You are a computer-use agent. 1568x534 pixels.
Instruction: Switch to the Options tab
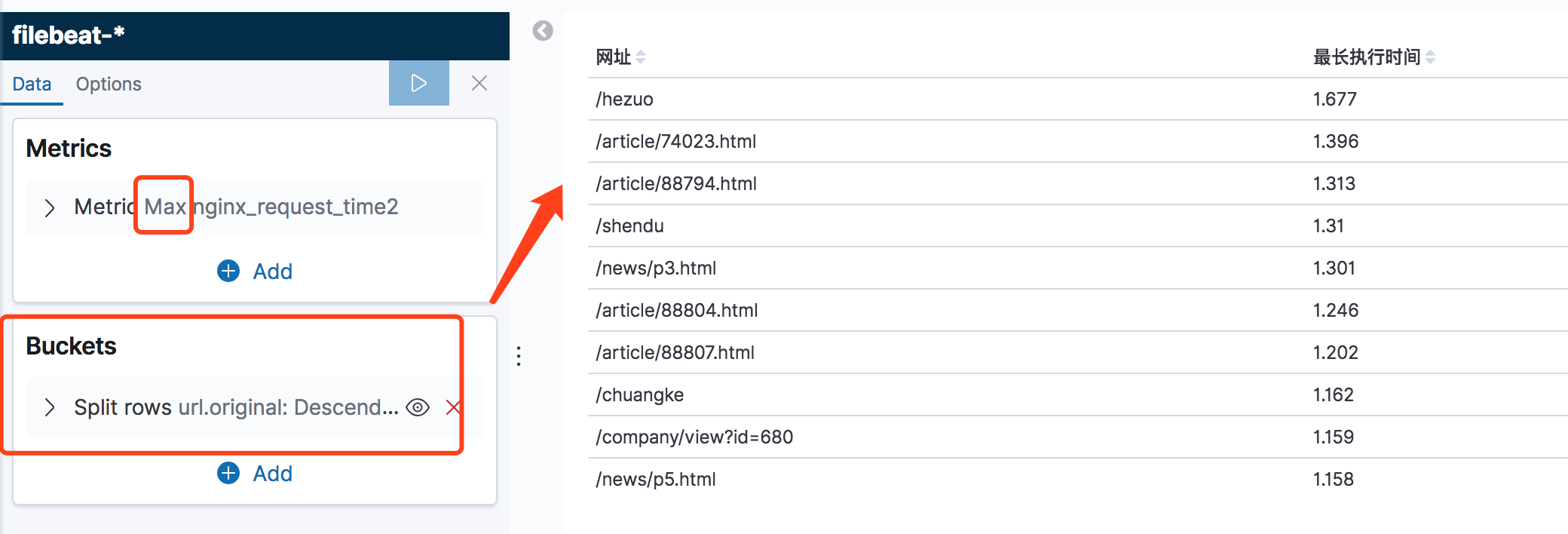109,84
